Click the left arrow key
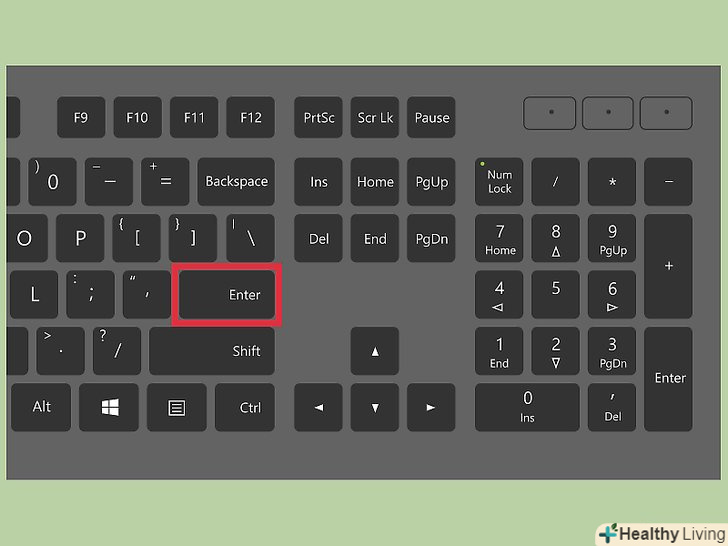 pyautogui.click(x=318, y=407)
